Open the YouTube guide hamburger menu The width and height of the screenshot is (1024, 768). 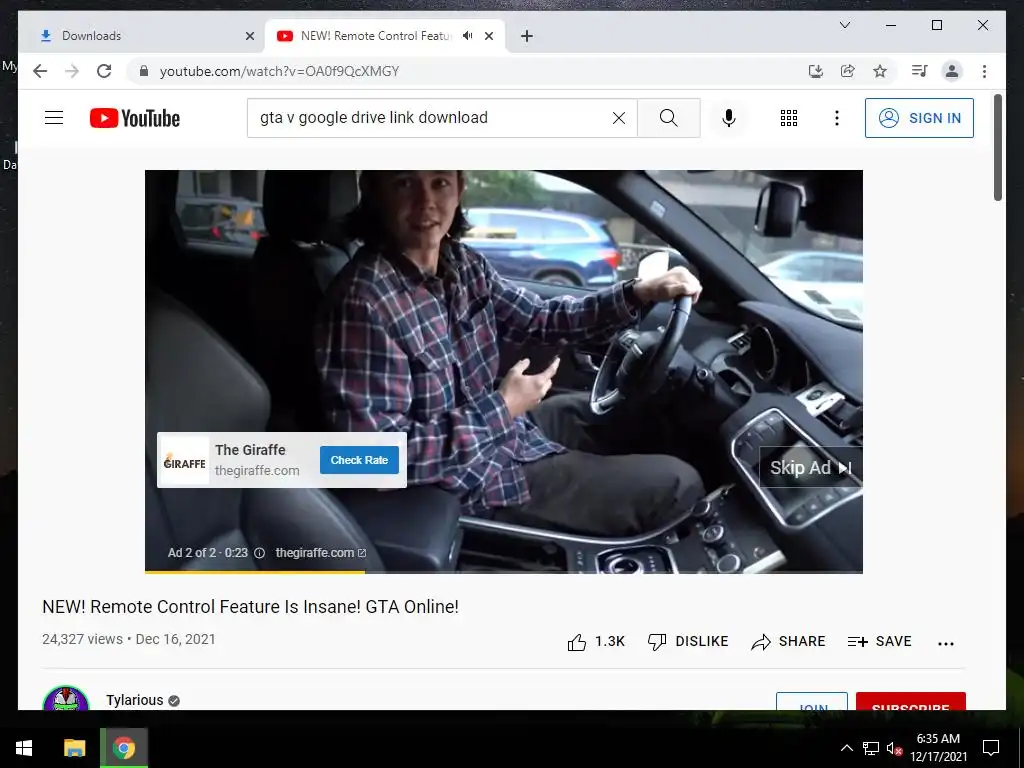pos(54,118)
